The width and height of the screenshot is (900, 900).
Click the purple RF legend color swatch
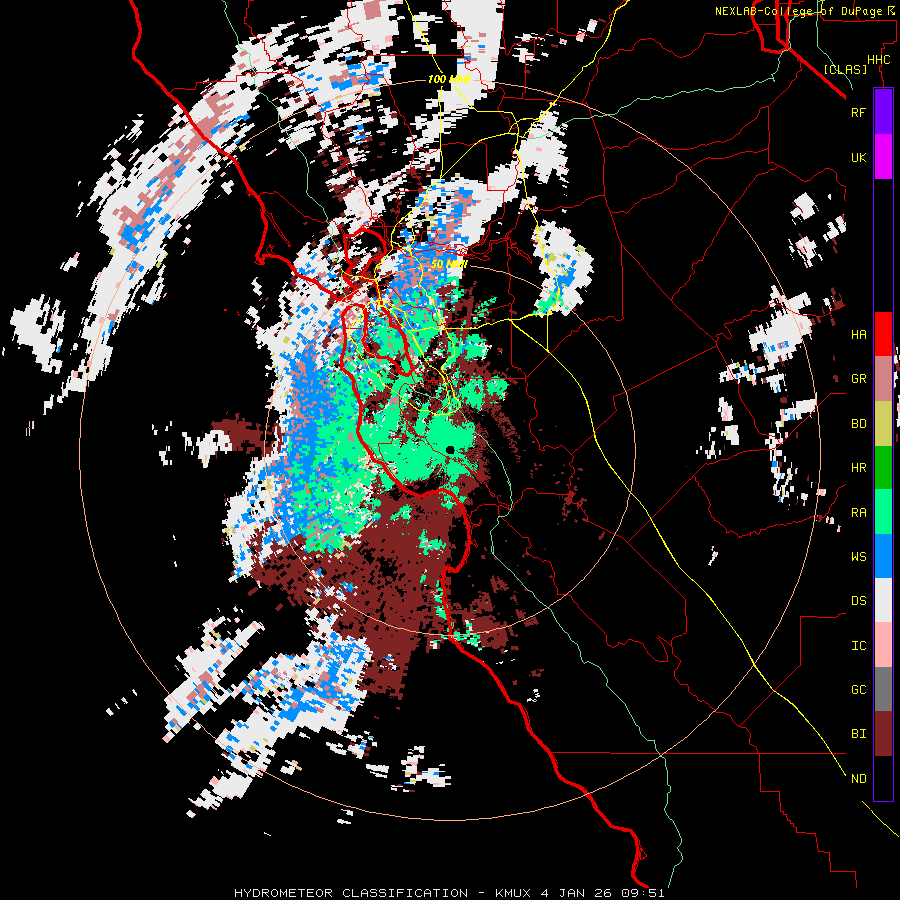883,112
